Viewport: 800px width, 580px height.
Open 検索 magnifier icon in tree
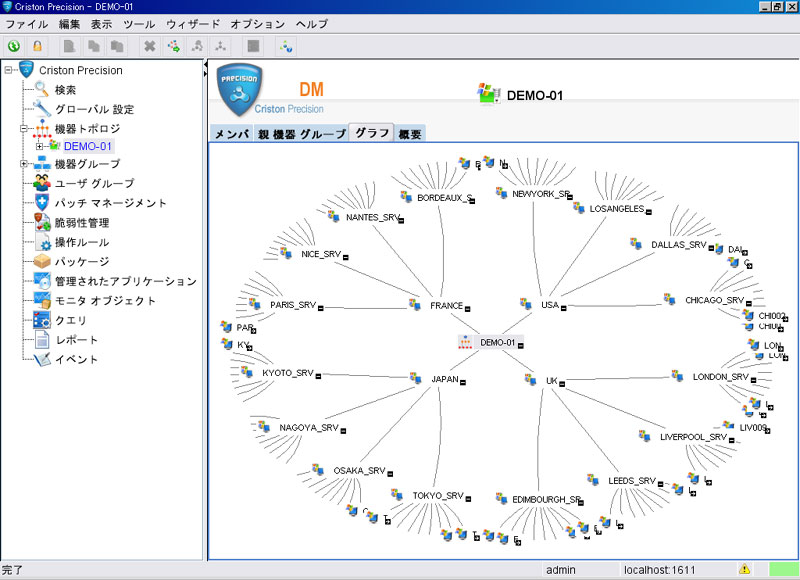pyautogui.click(x=42, y=89)
